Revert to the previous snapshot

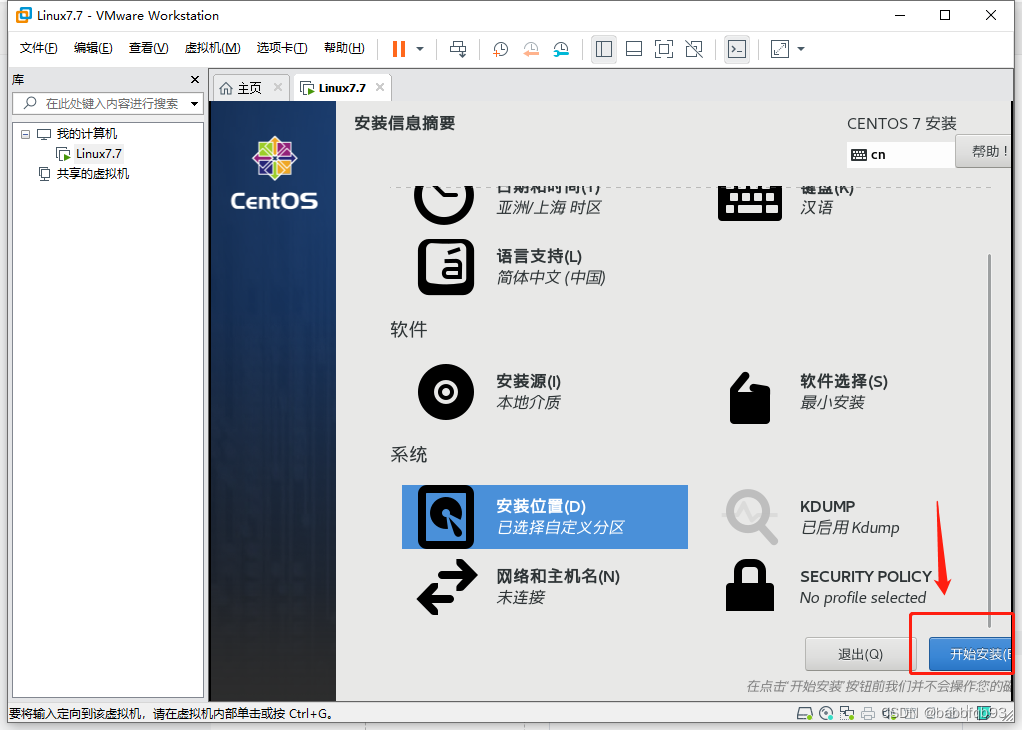pos(531,49)
